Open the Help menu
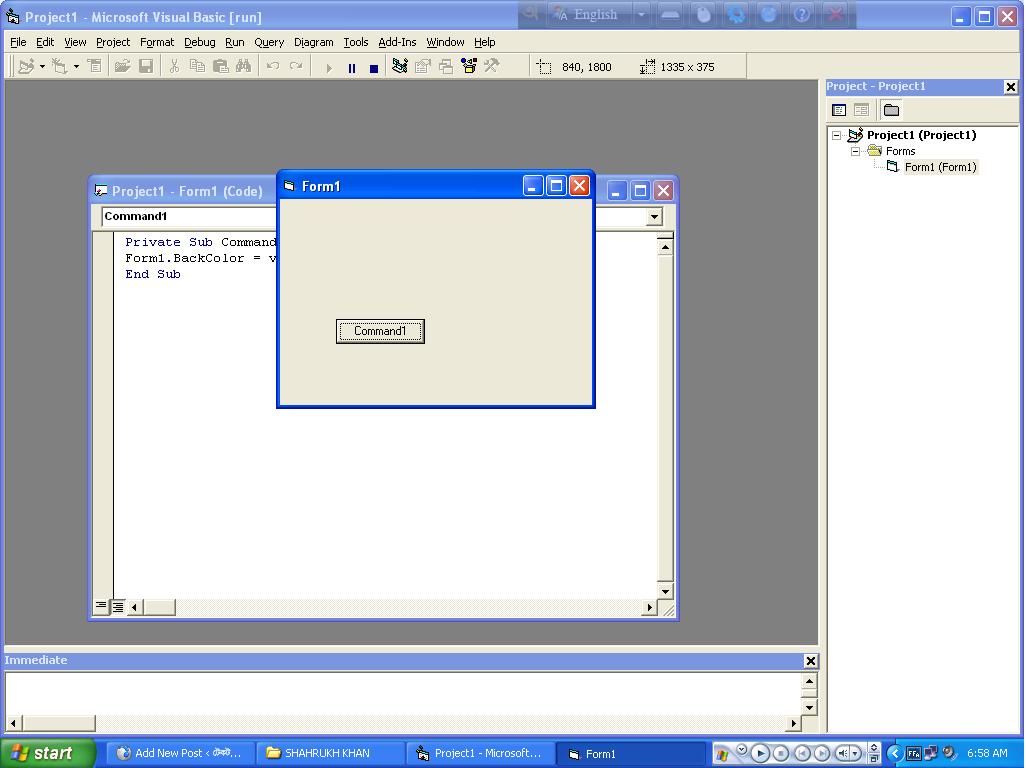The image size is (1026, 768). click(485, 42)
